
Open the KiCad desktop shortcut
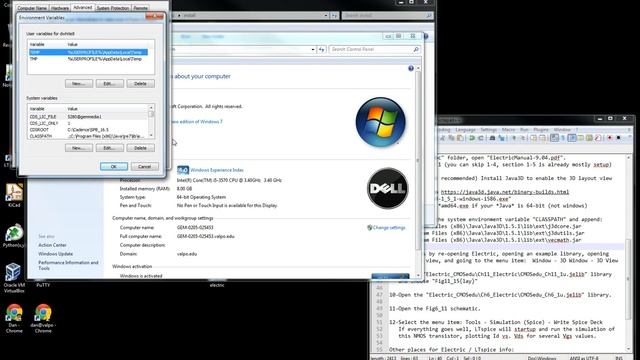tap(14, 195)
